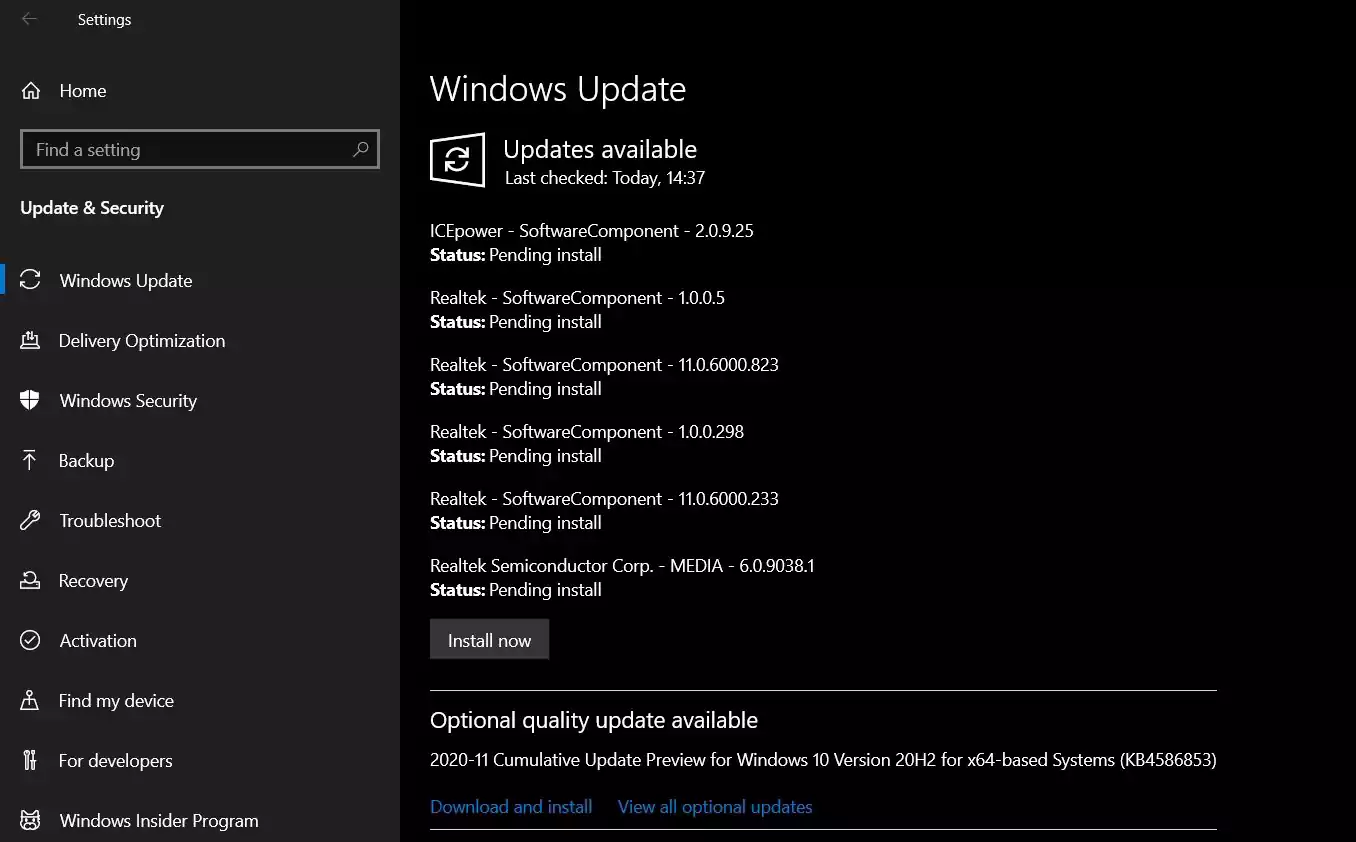
Task: Click the large Updates available refresh icon
Action: (457, 160)
